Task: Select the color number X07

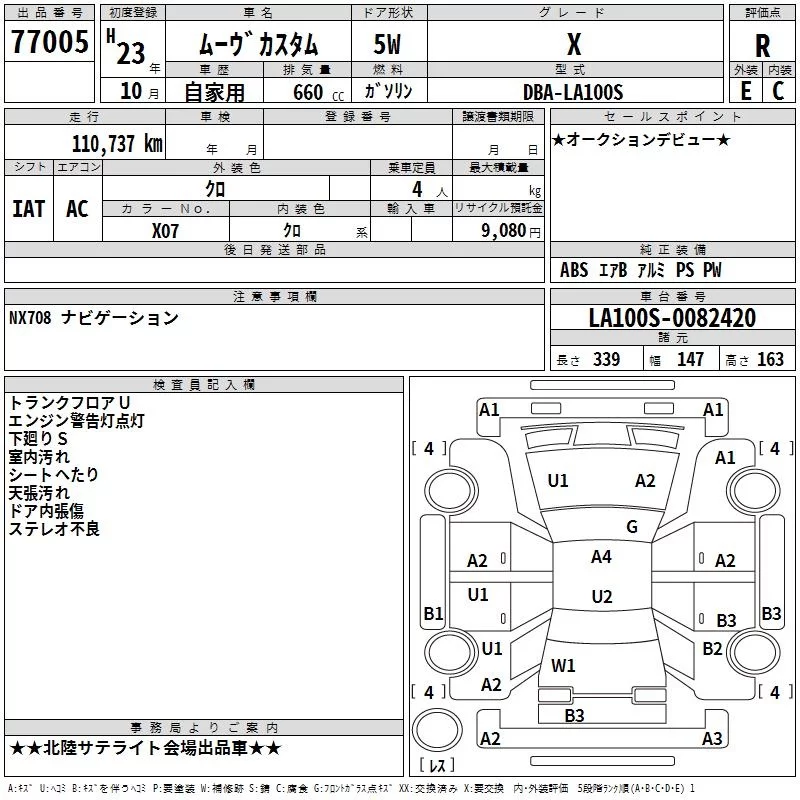Action: point(165,231)
